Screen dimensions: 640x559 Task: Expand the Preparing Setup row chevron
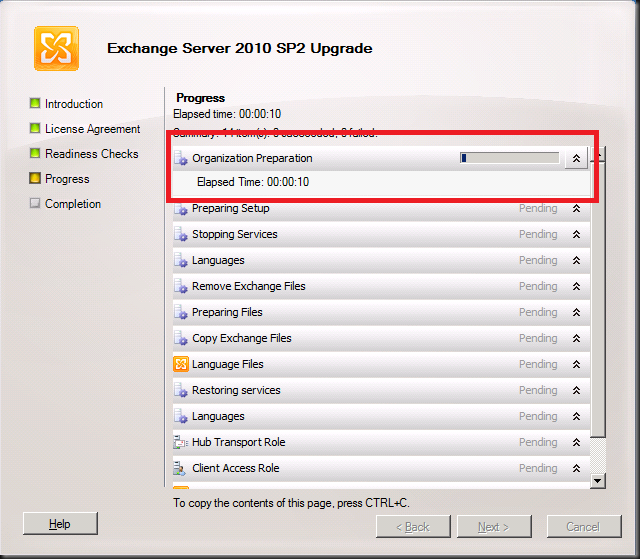point(576,209)
